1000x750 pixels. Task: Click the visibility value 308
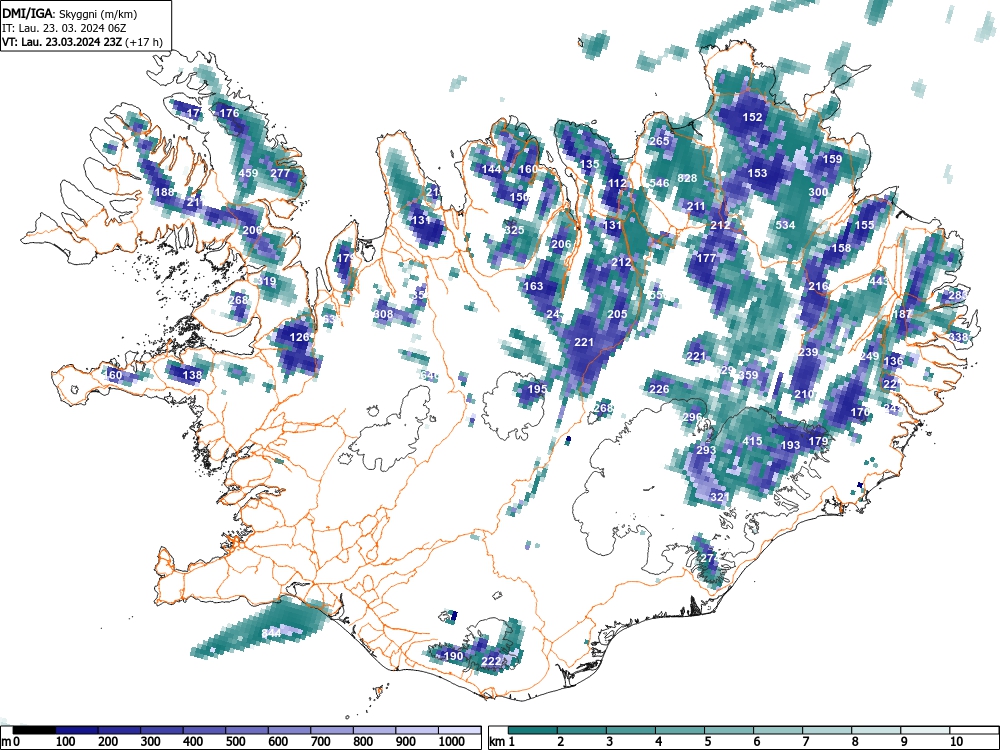[383, 314]
